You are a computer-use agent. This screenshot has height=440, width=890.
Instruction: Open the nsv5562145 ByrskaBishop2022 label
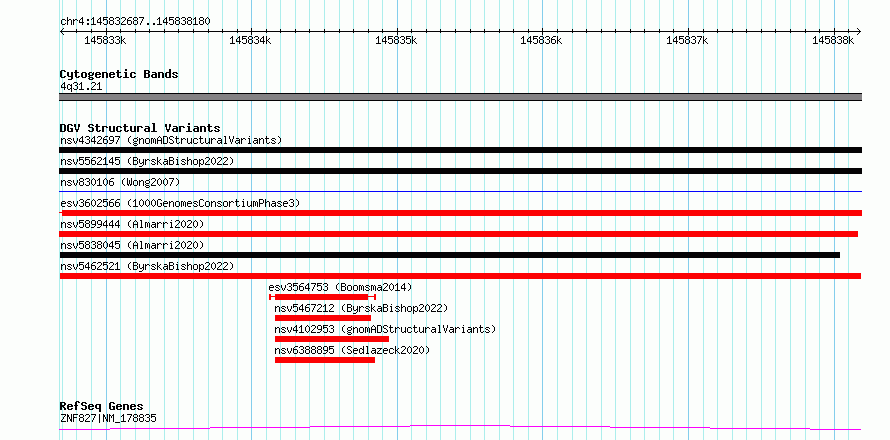[x=147, y=161]
